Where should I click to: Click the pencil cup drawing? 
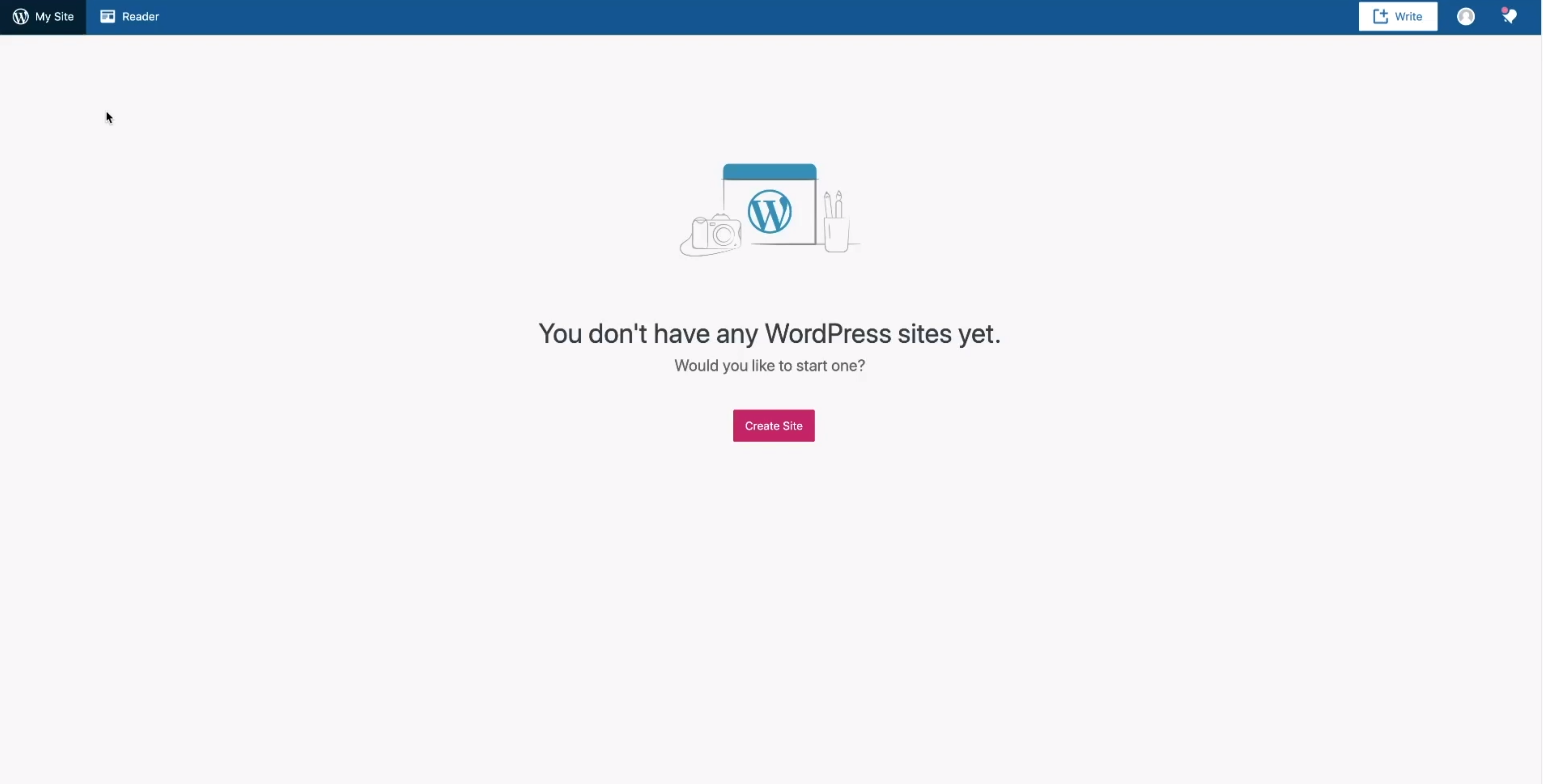click(x=836, y=222)
